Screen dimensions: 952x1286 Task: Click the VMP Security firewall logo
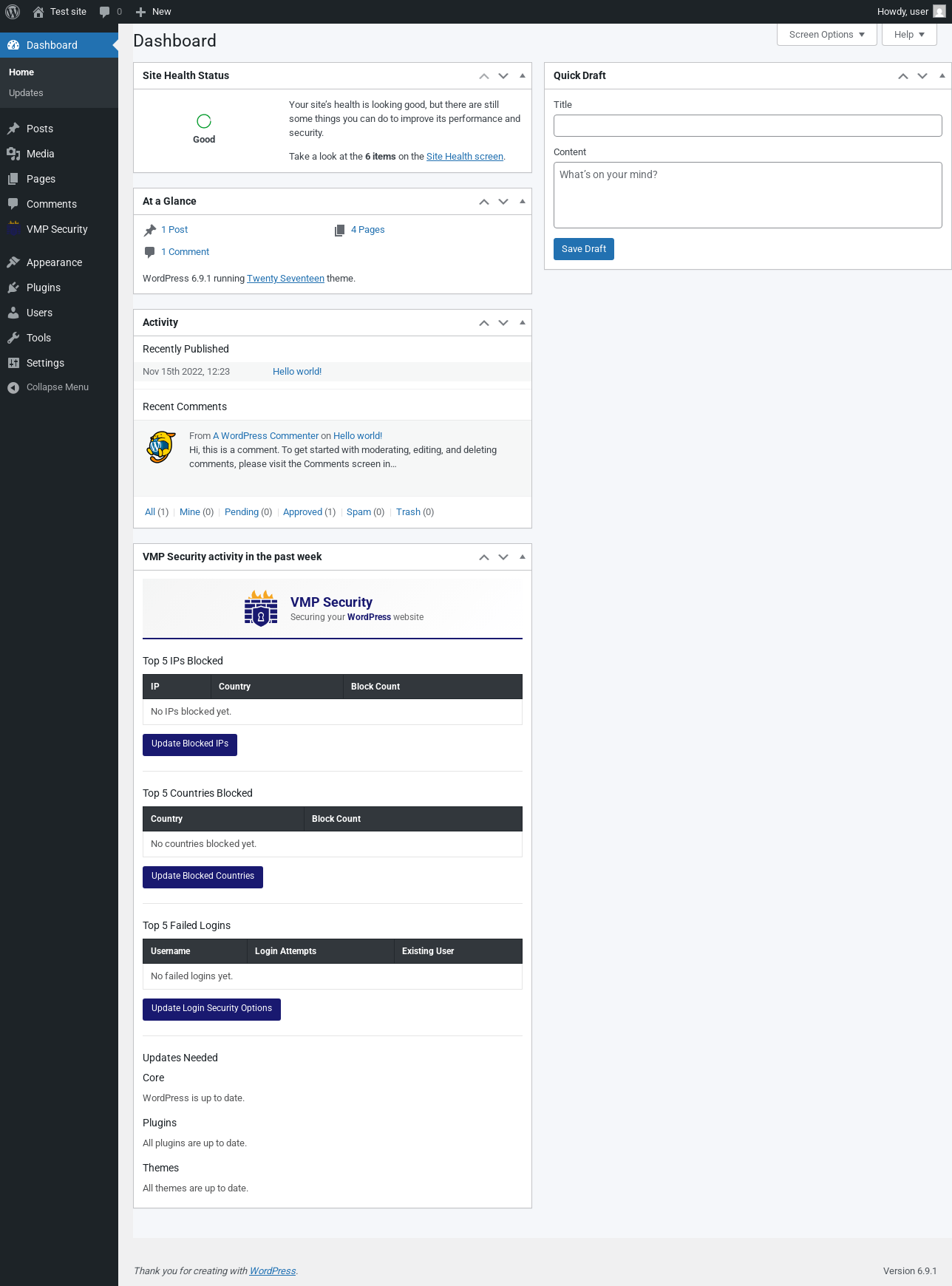pos(261,608)
